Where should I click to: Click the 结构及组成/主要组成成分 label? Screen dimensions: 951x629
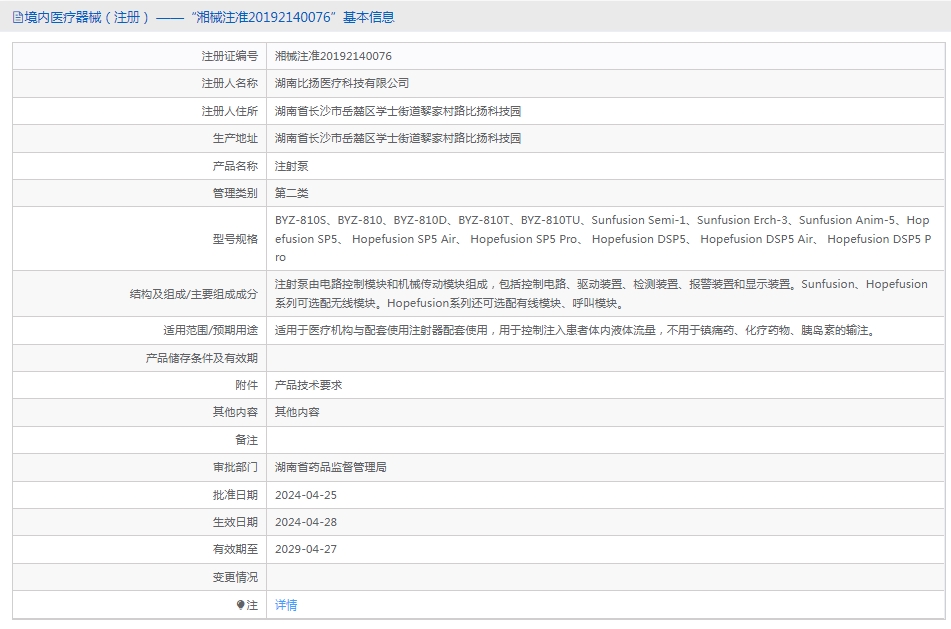click(x=193, y=294)
